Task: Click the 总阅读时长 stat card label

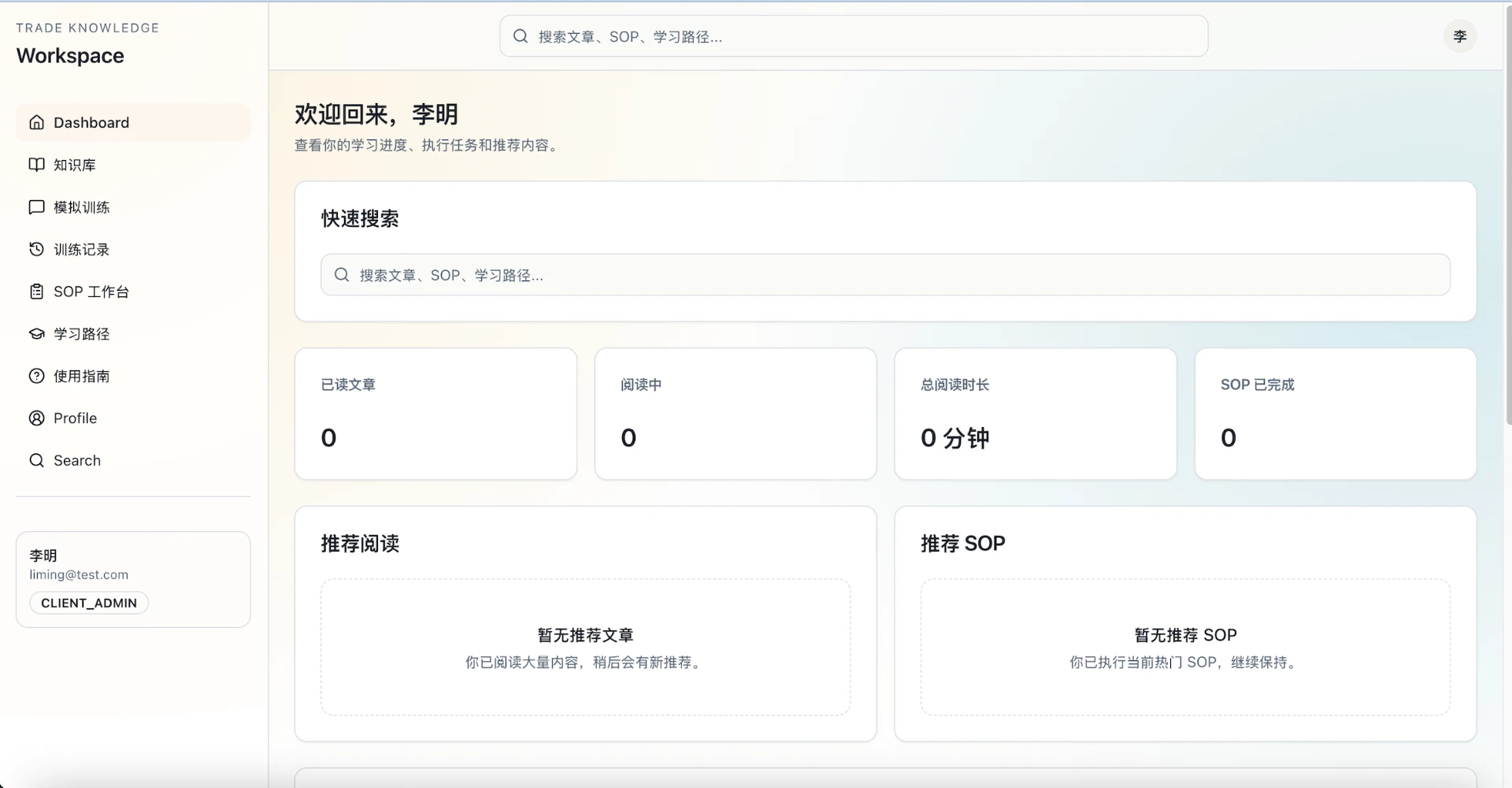Action: tap(955, 385)
